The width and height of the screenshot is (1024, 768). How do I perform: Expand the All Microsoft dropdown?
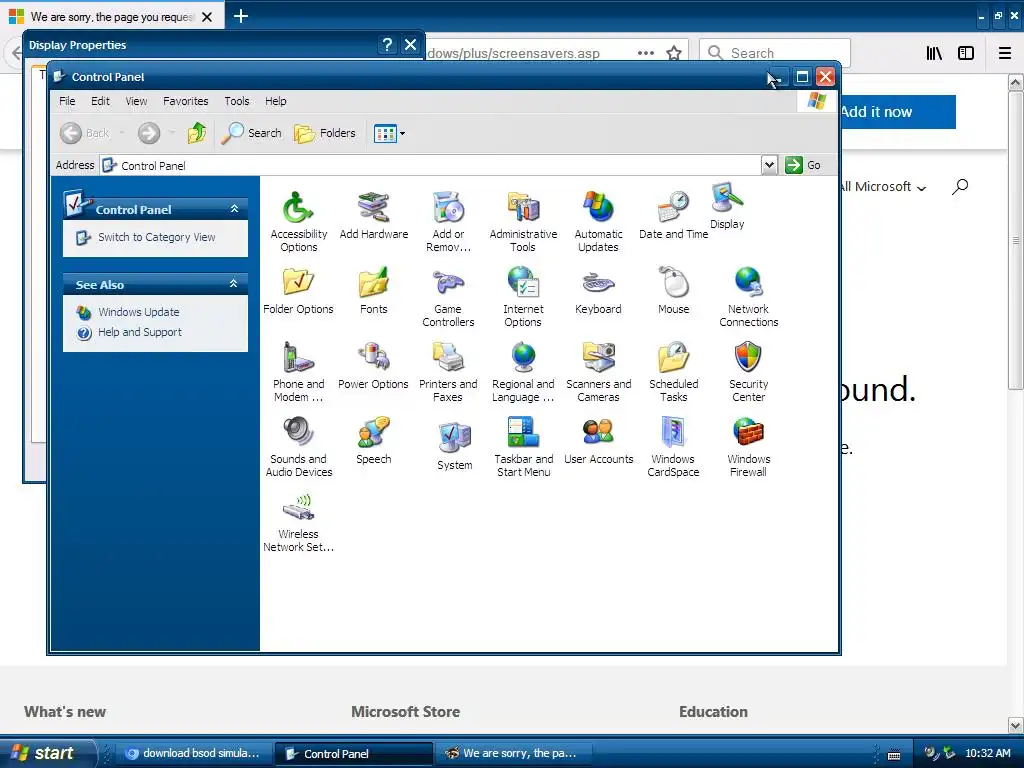click(883, 187)
